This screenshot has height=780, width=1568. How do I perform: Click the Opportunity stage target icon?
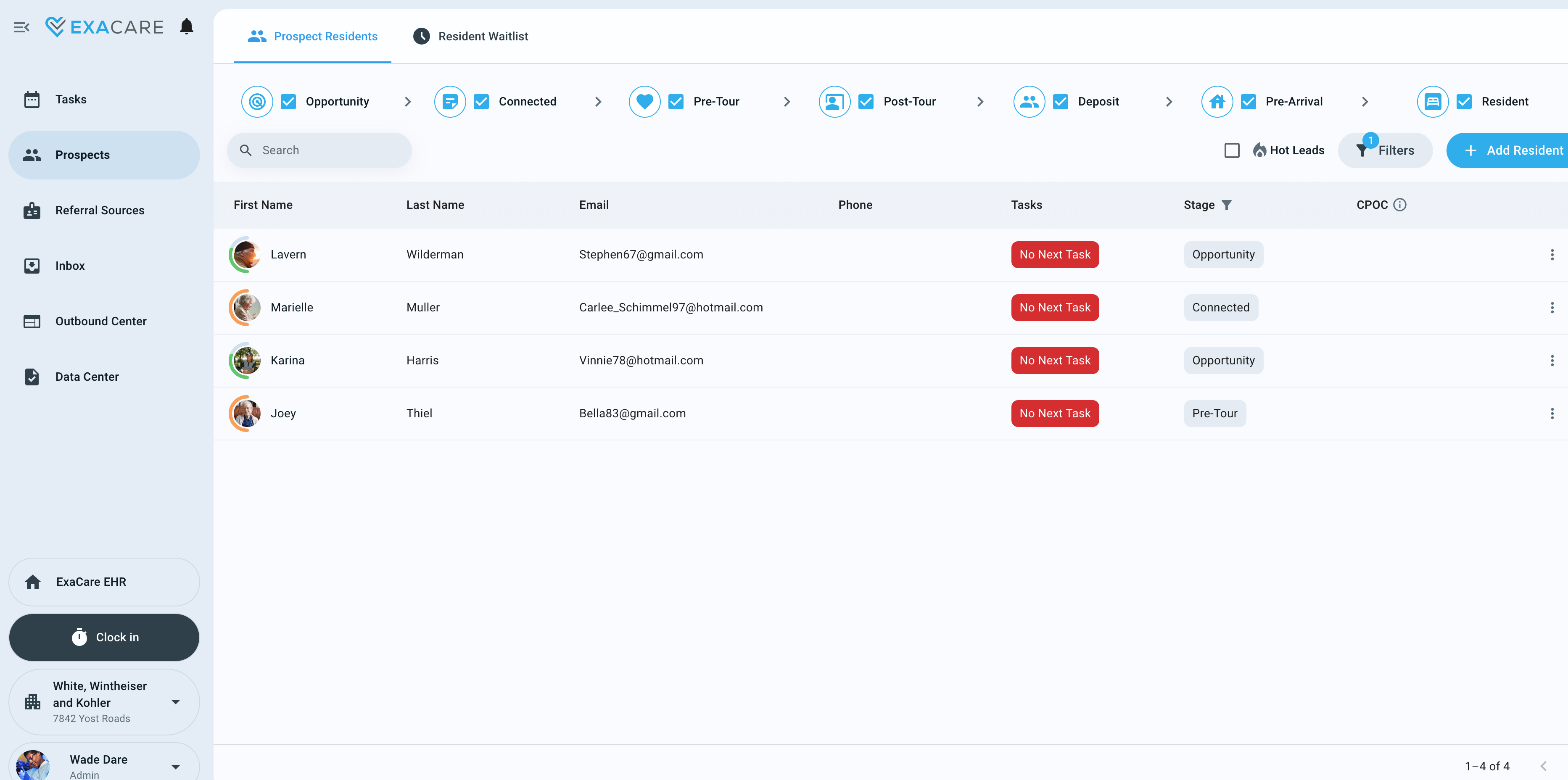coord(257,101)
